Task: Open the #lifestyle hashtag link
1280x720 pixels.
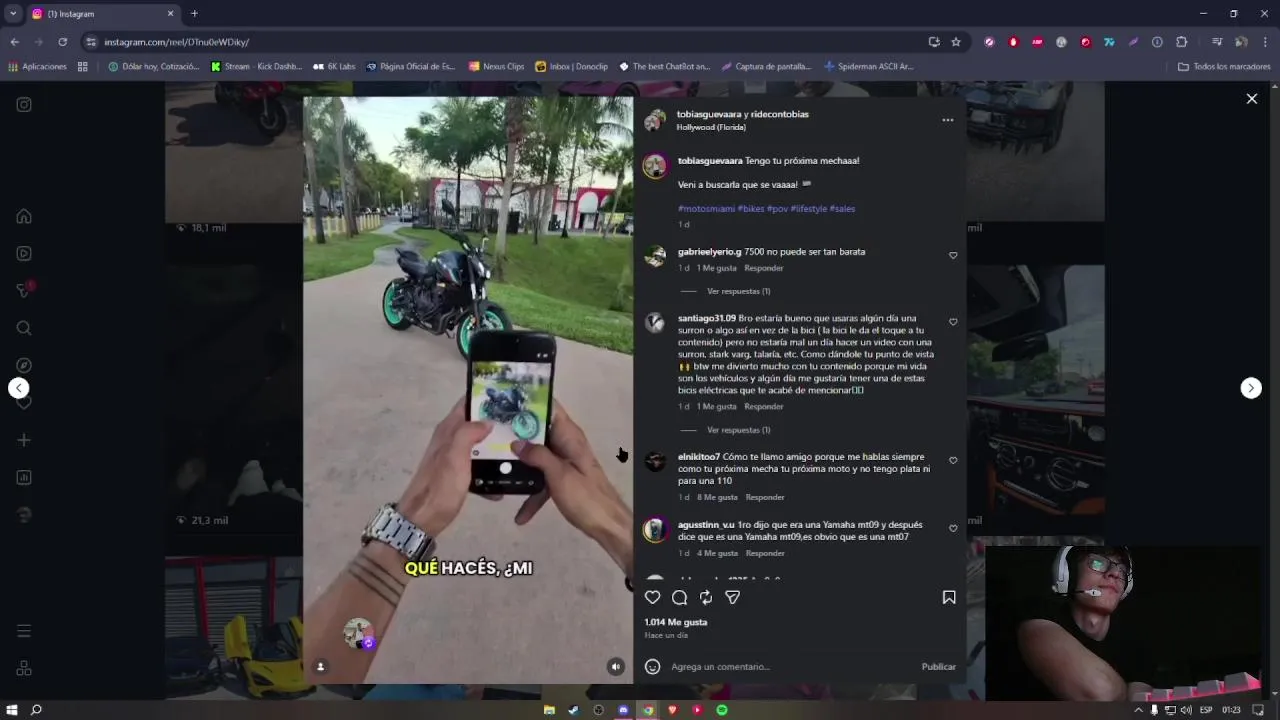Action: [808, 209]
